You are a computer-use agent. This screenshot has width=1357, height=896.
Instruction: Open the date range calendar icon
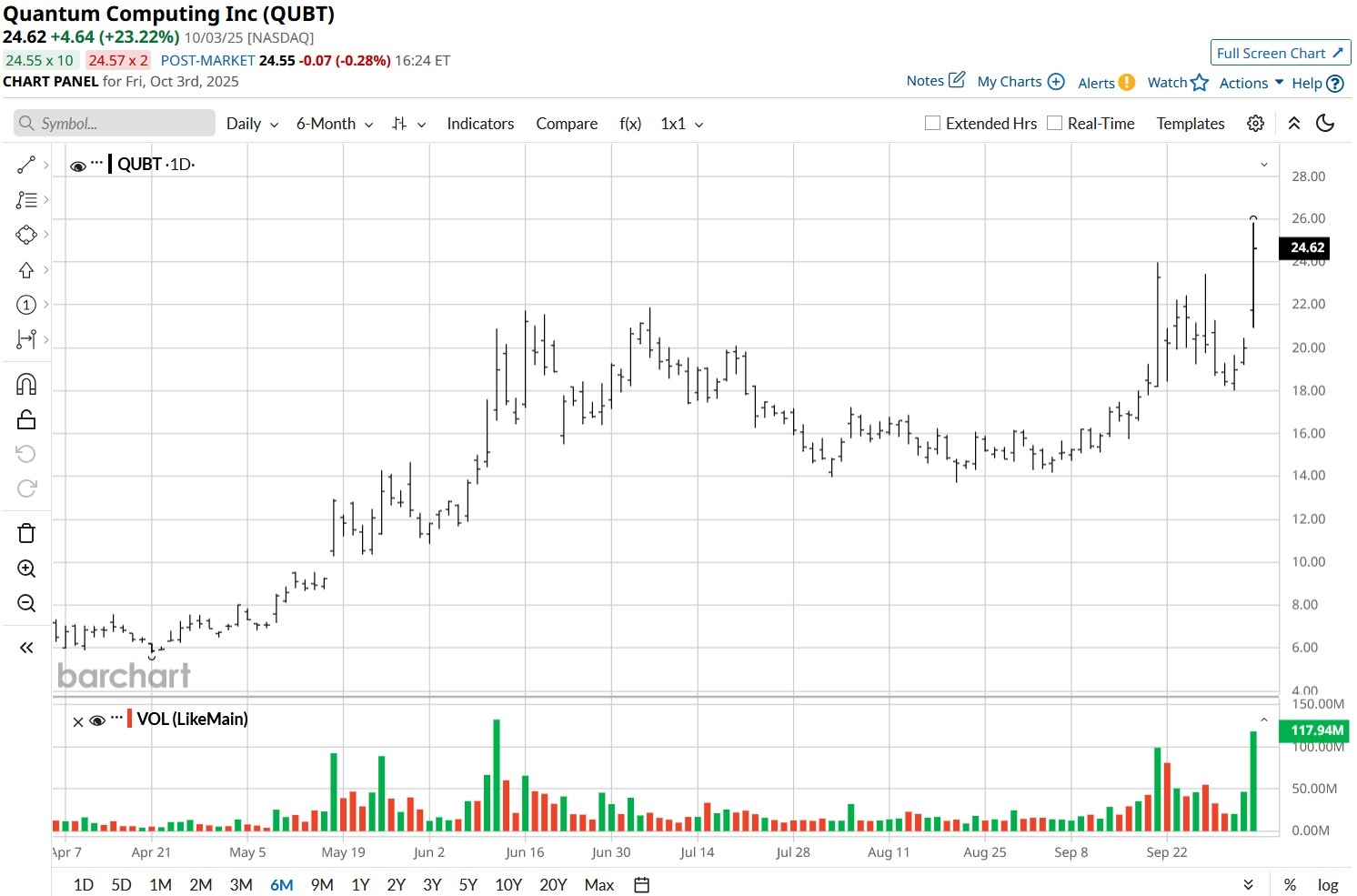coord(642,885)
